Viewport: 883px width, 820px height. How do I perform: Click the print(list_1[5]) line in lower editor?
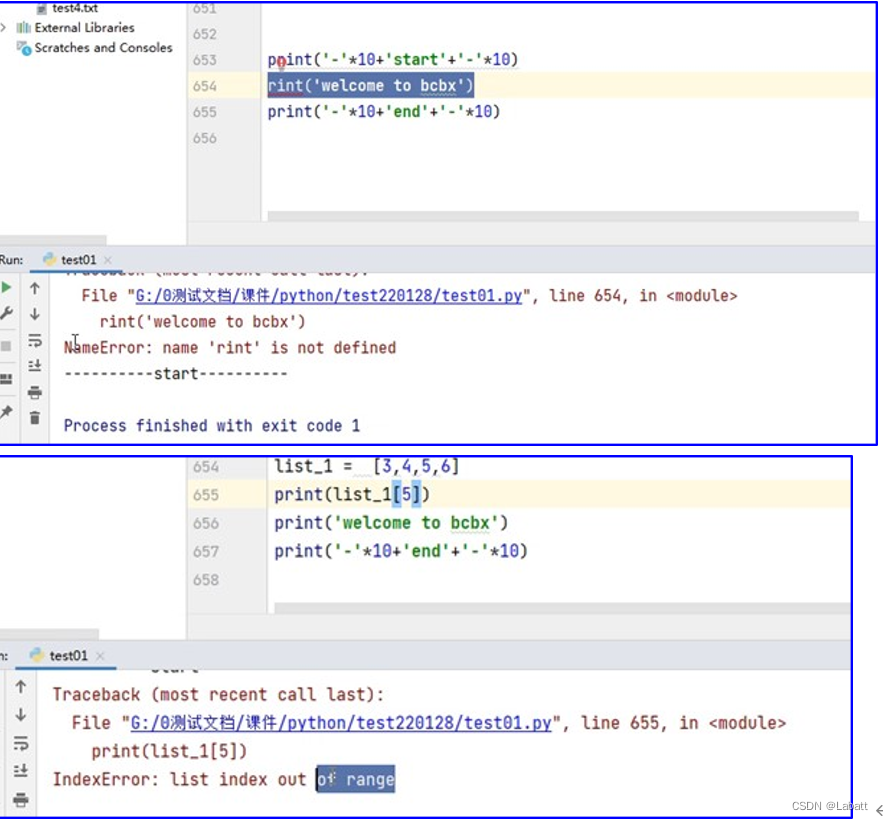pos(352,494)
